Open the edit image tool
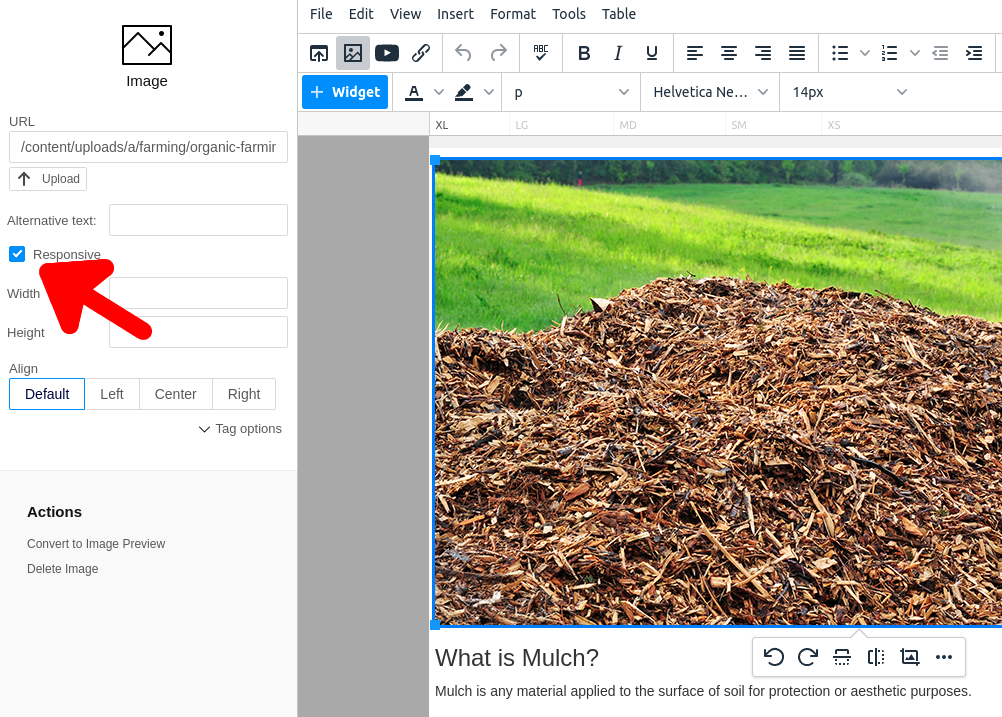This screenshot has width=1002, height=717. click(x=910, y=657)
